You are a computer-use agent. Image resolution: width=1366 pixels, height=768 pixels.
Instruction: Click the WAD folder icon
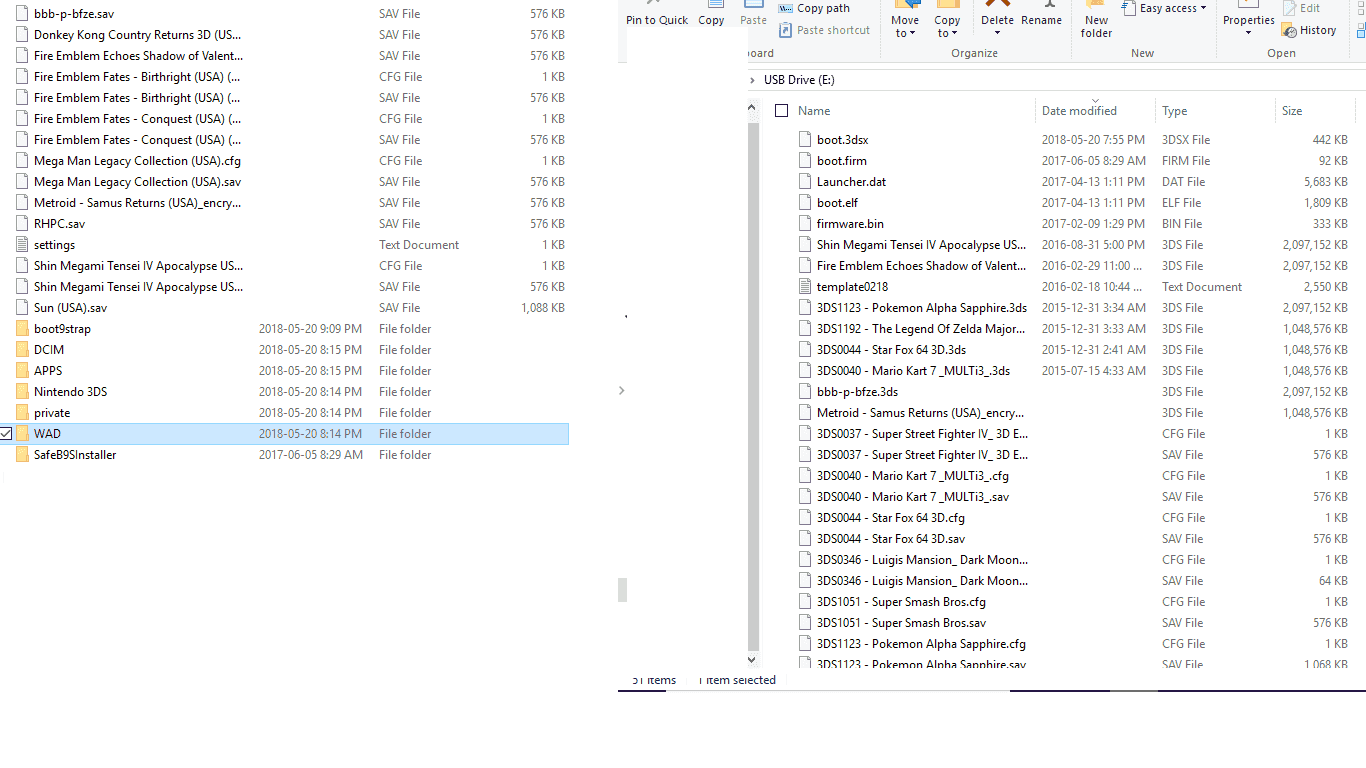pos(23,434)
